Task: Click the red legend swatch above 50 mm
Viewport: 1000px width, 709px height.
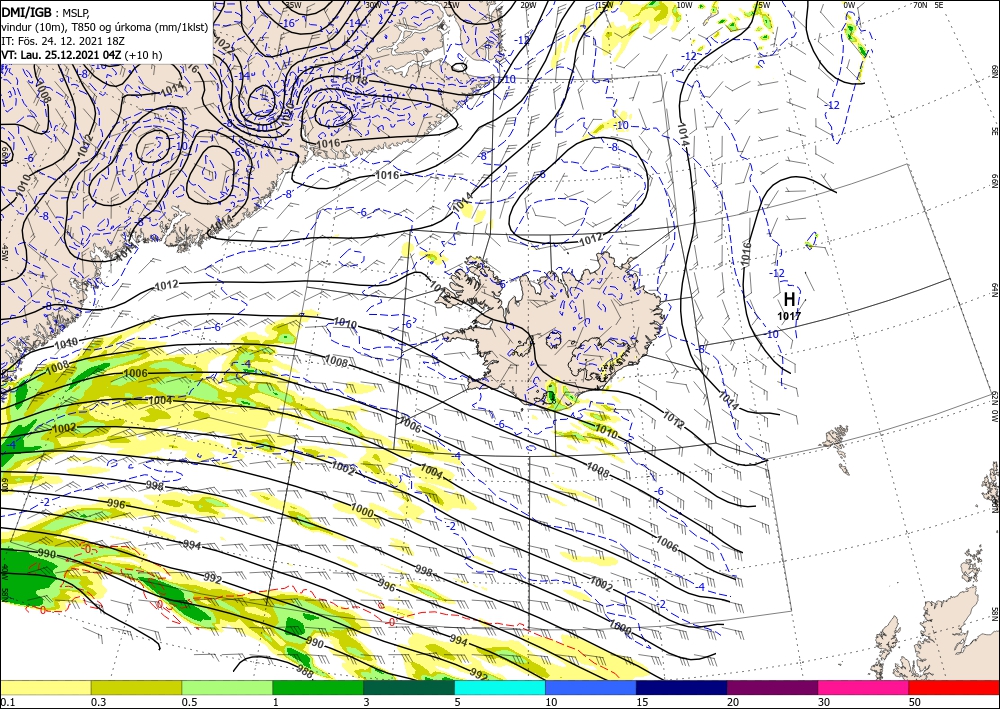Action: (x=954, y=687)
